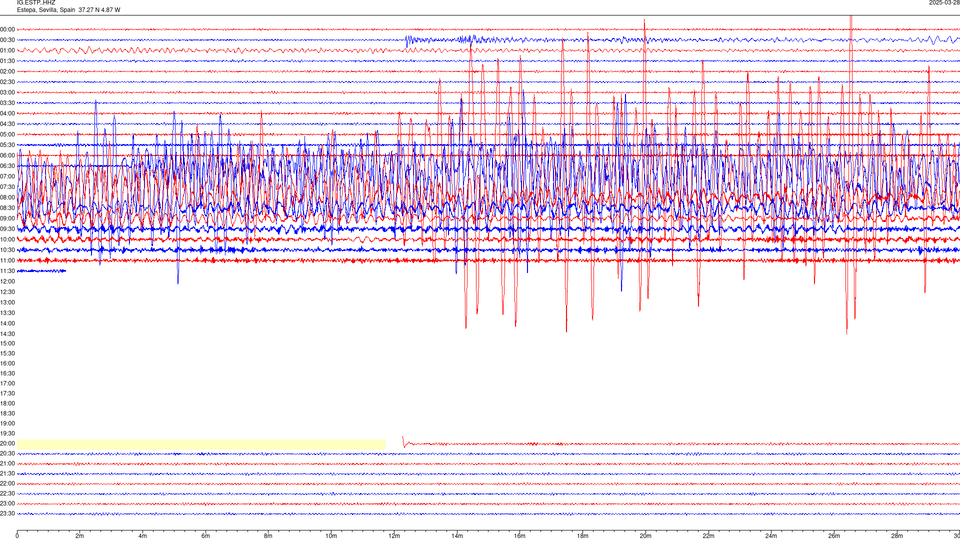This screenshot has height=540, width=960.
Task: Select the 03:00 time row label
Action: (x=7, y=92)
